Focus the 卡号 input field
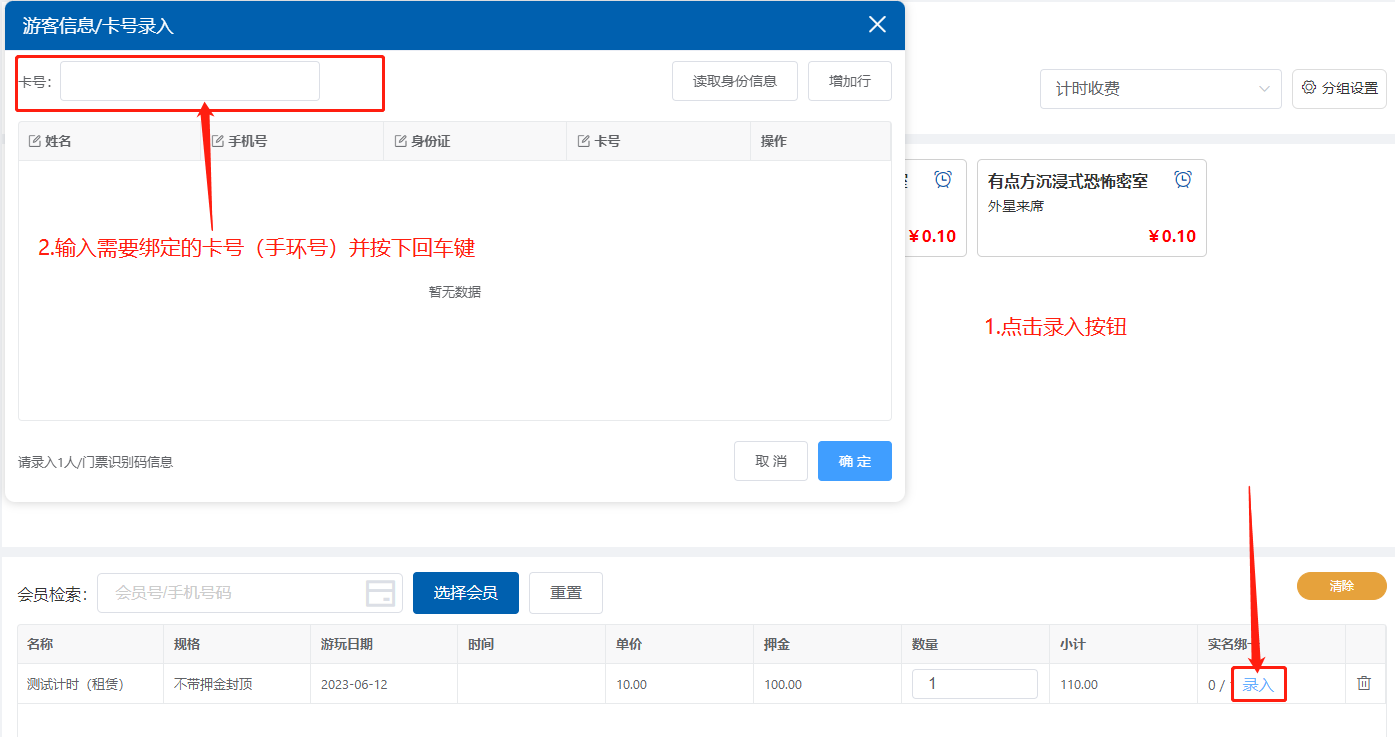Image resolution: width=1395 pixels, height=737 pixels. [190, 81]
